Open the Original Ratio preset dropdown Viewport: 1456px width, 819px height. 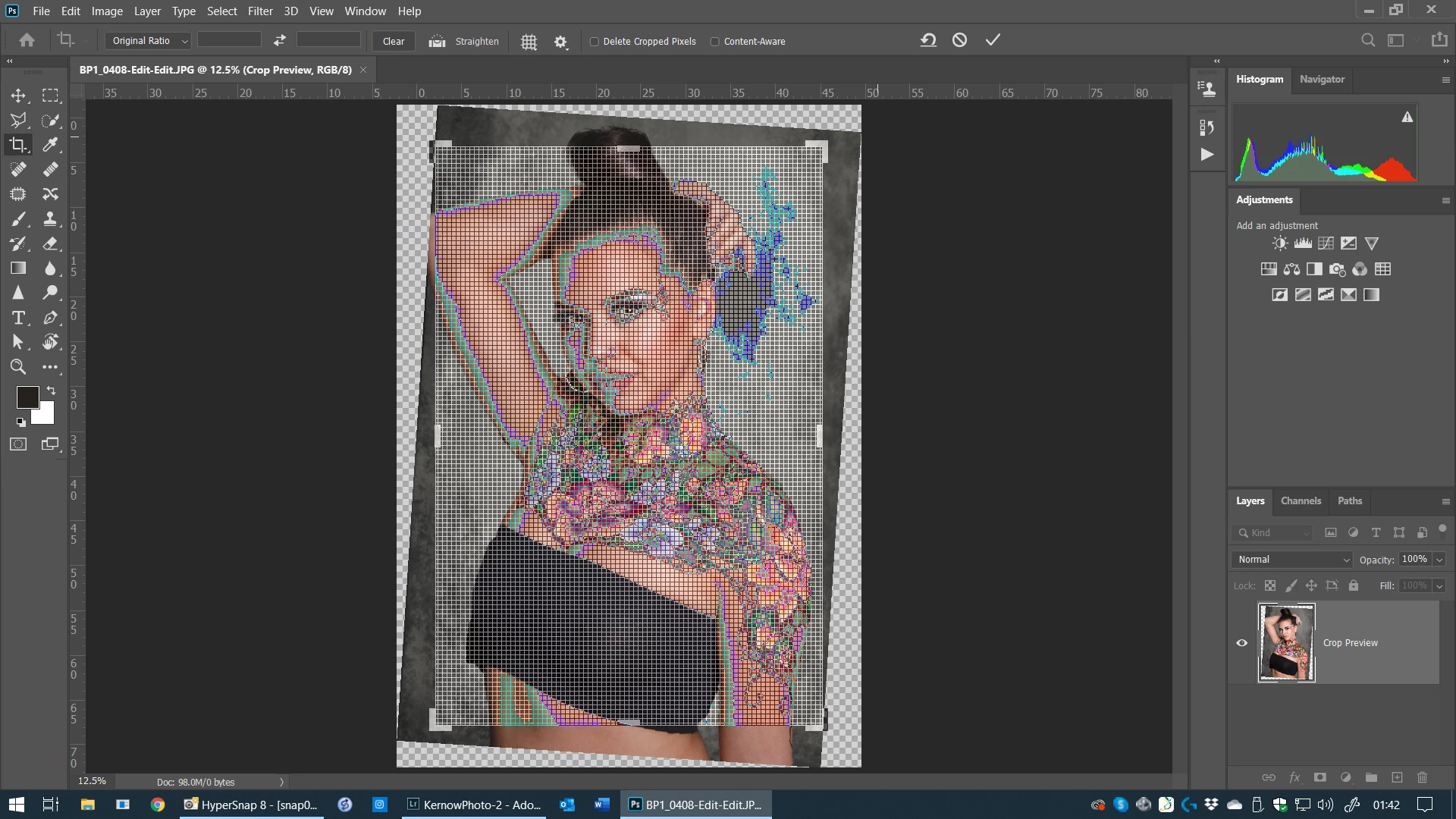click(149, 41)
